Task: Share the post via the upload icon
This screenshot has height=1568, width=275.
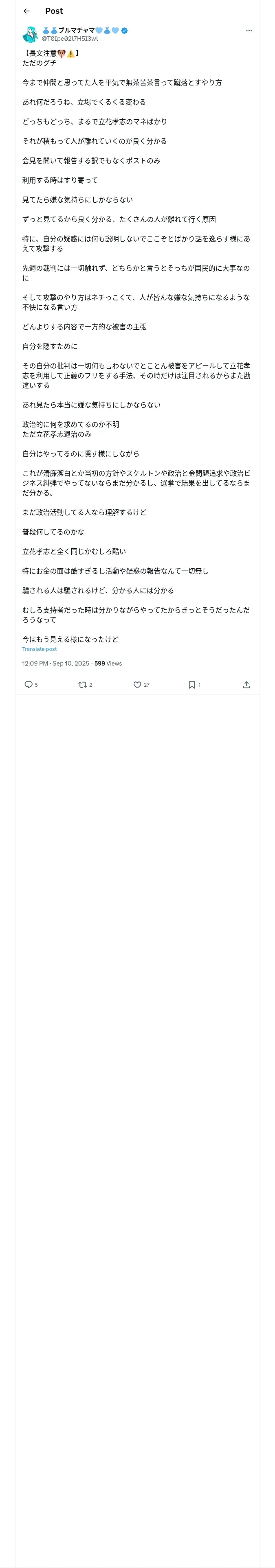Action: click(x=246, y=685)
